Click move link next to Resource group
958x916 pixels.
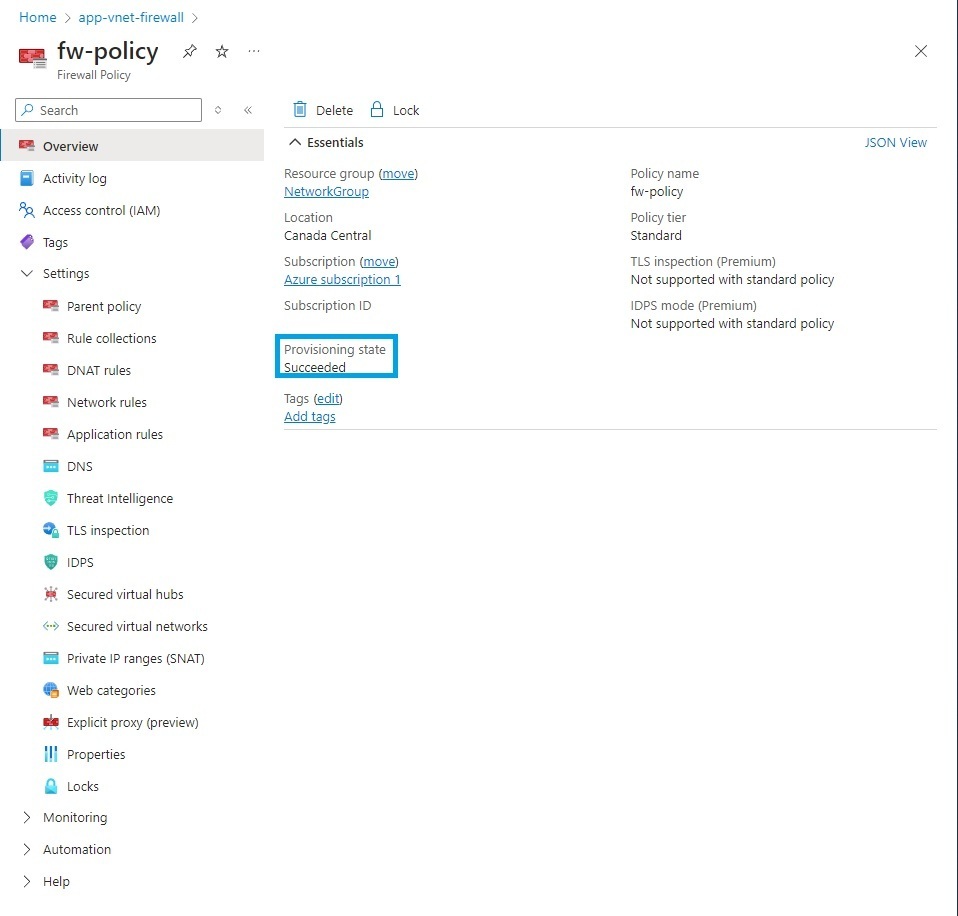[x=398, y=174]
